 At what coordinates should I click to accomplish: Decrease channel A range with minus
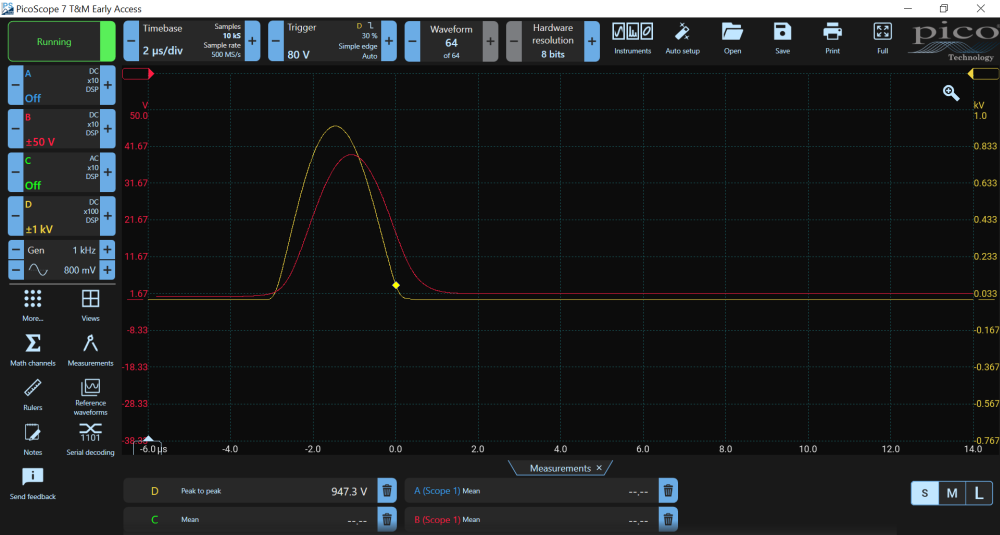coord(15,85)
